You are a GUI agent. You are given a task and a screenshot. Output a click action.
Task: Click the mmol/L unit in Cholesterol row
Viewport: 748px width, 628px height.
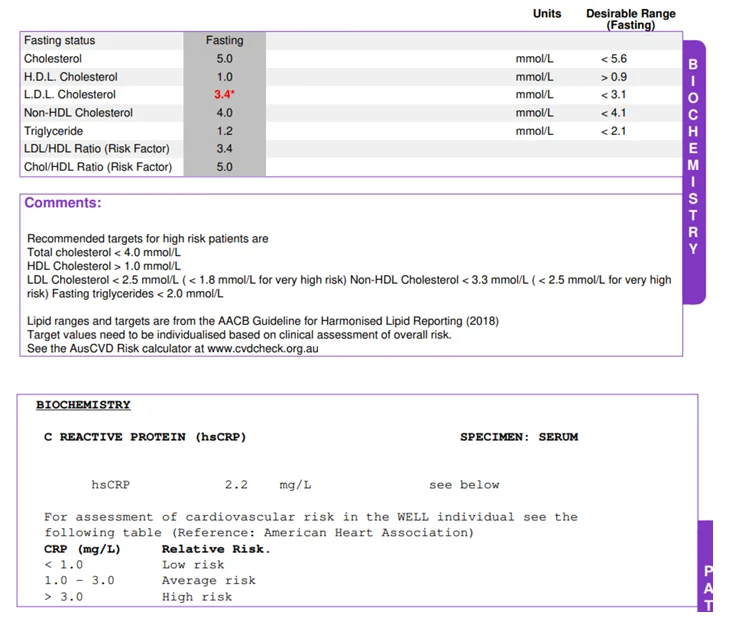534,59
